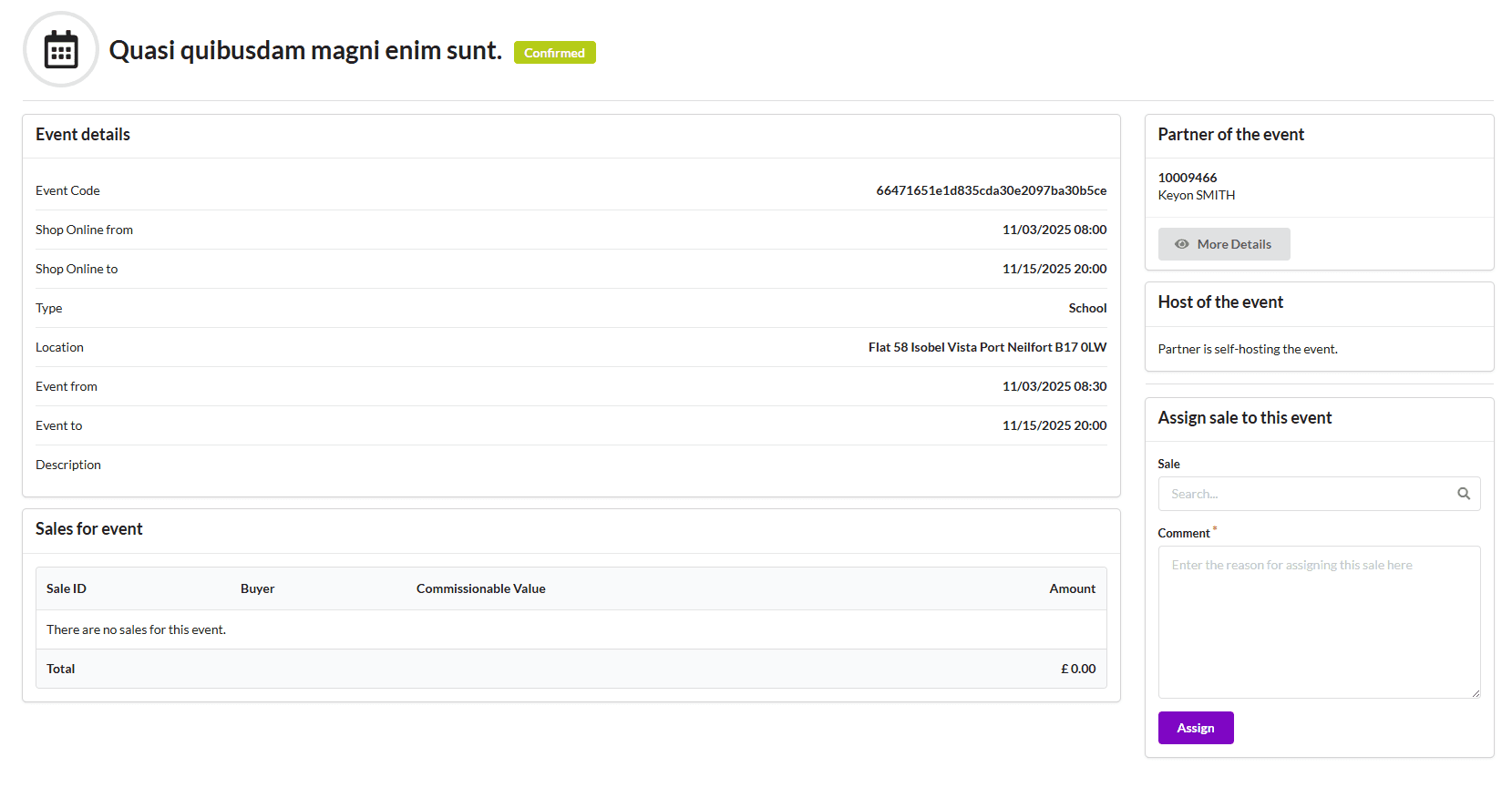The width and height of the screenshot is (1512, 808).
Task: Click the Confirmed status badge
Action: point(554,53)
